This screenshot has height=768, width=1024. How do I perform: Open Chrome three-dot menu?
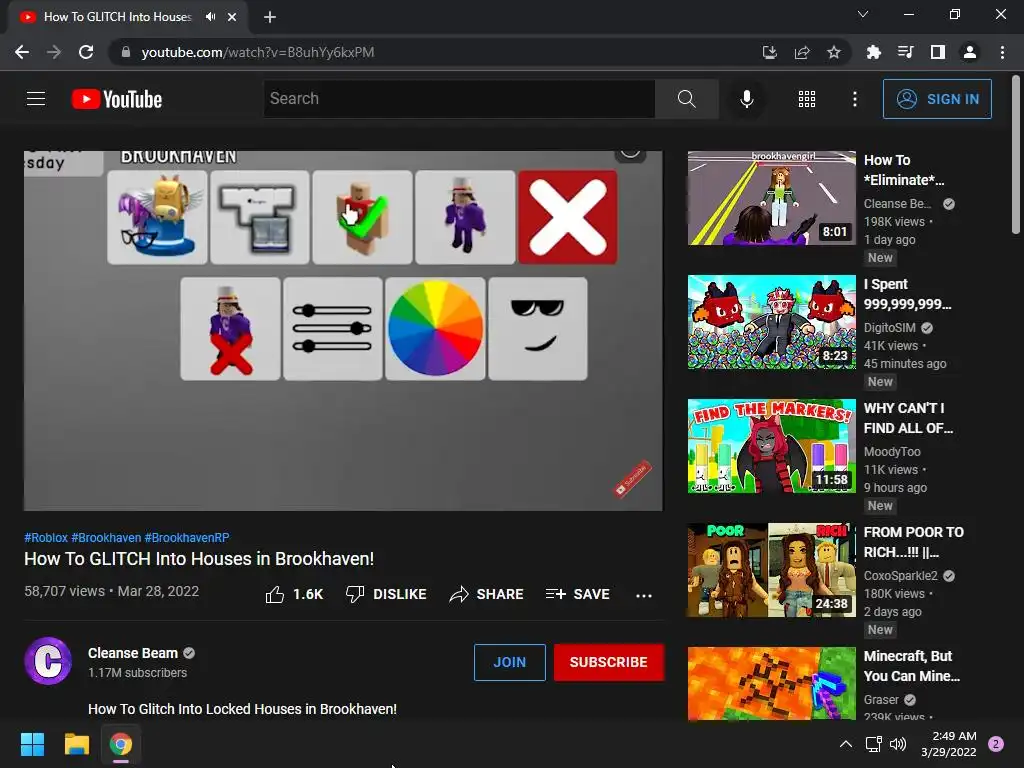(x=1002, y=52)
